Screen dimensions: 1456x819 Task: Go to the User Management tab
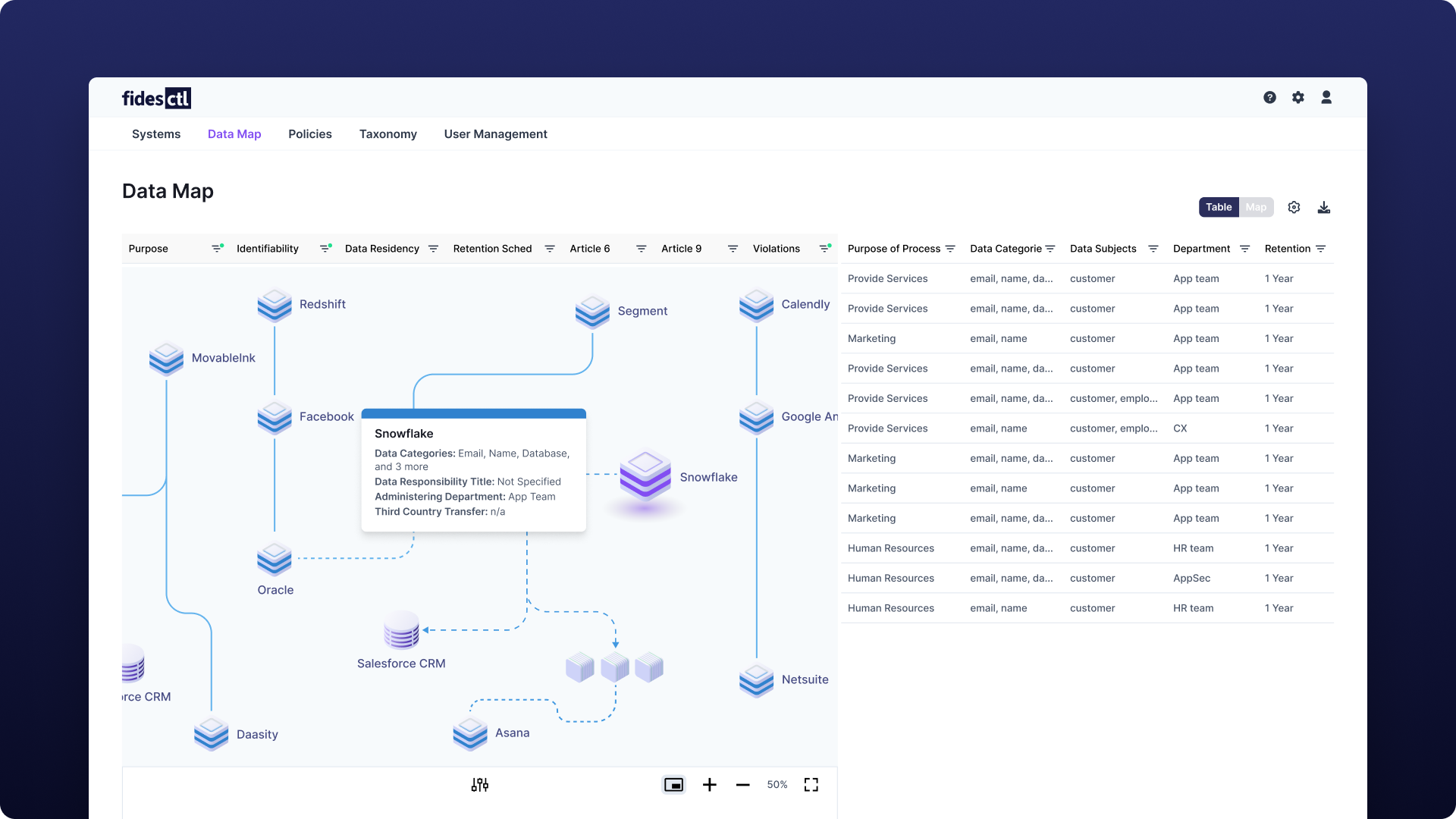point(496,134)
